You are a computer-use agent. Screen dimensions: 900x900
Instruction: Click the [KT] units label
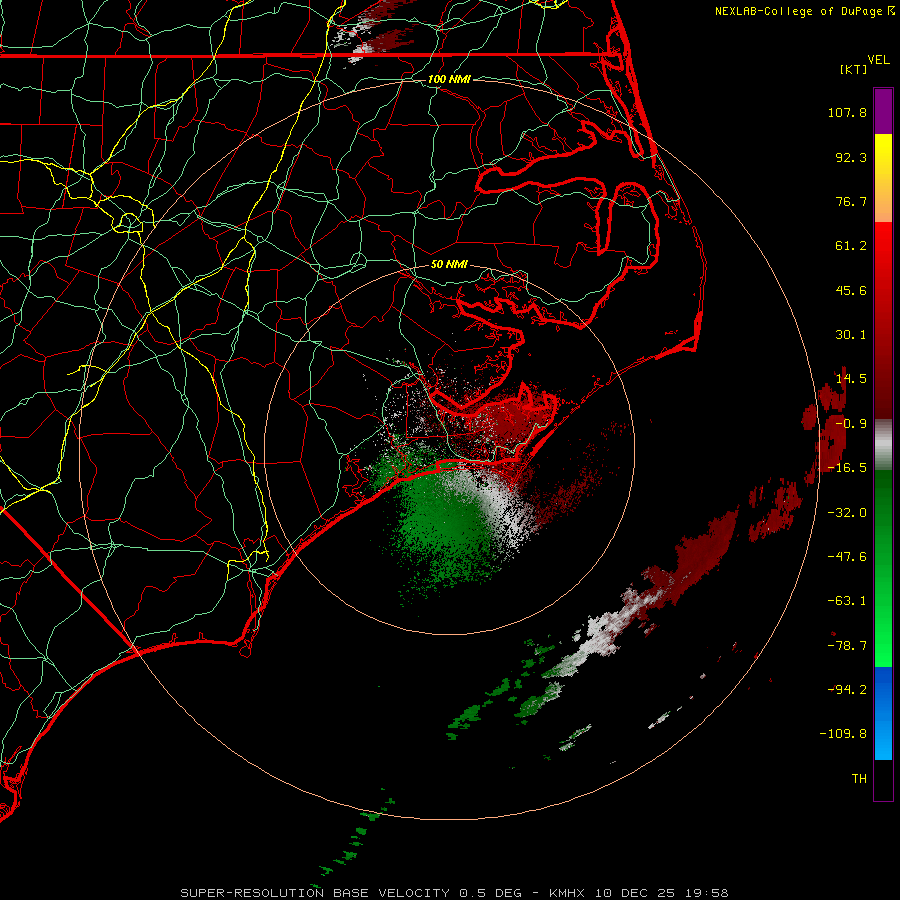(854, 69)
